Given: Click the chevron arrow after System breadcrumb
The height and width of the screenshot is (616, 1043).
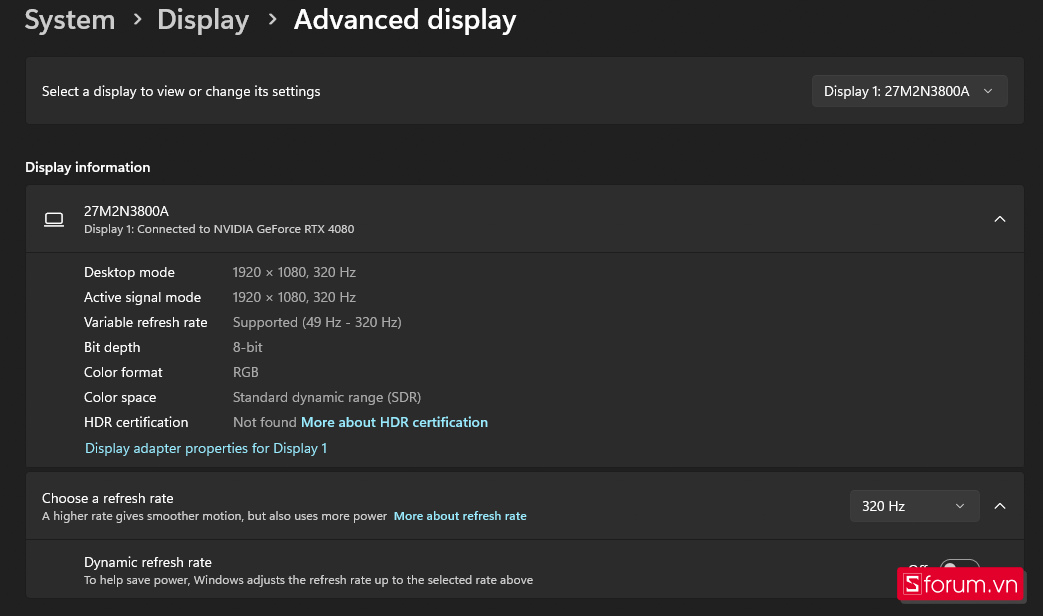Looking at the screenshot, I should pyautogui.click(x=136, y=20).
